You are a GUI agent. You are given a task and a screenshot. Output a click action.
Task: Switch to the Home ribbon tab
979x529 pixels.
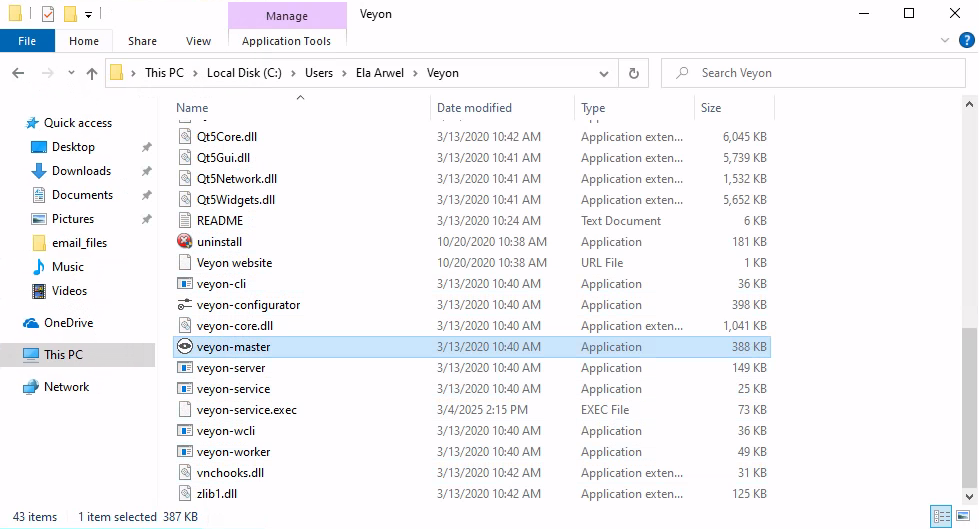84,41
